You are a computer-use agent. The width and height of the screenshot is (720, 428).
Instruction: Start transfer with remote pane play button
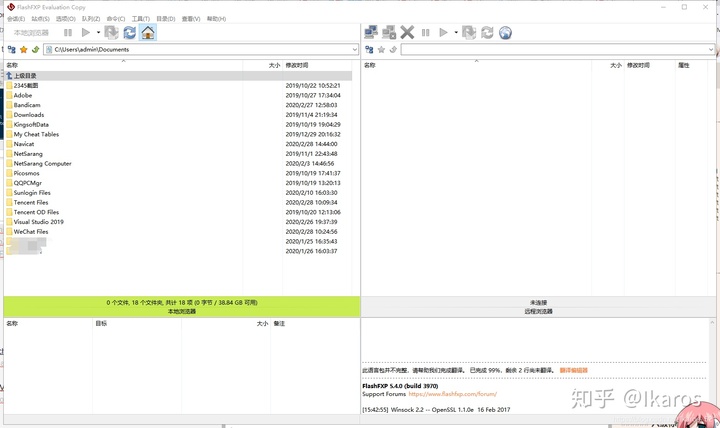pos(444,33)
